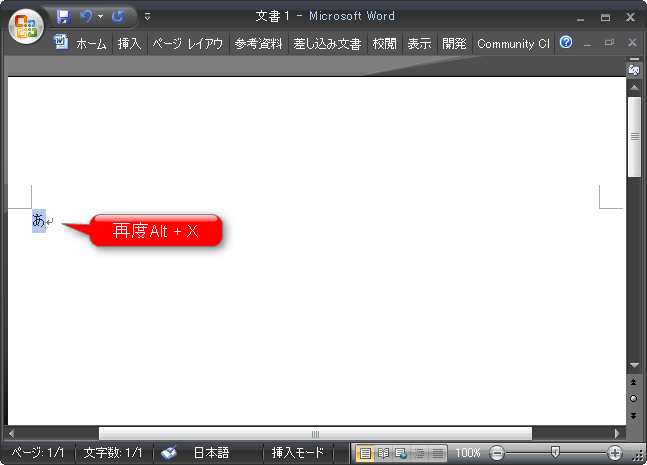
Task: Maximize the Microsoft Word application window
Action: (605, 17)
